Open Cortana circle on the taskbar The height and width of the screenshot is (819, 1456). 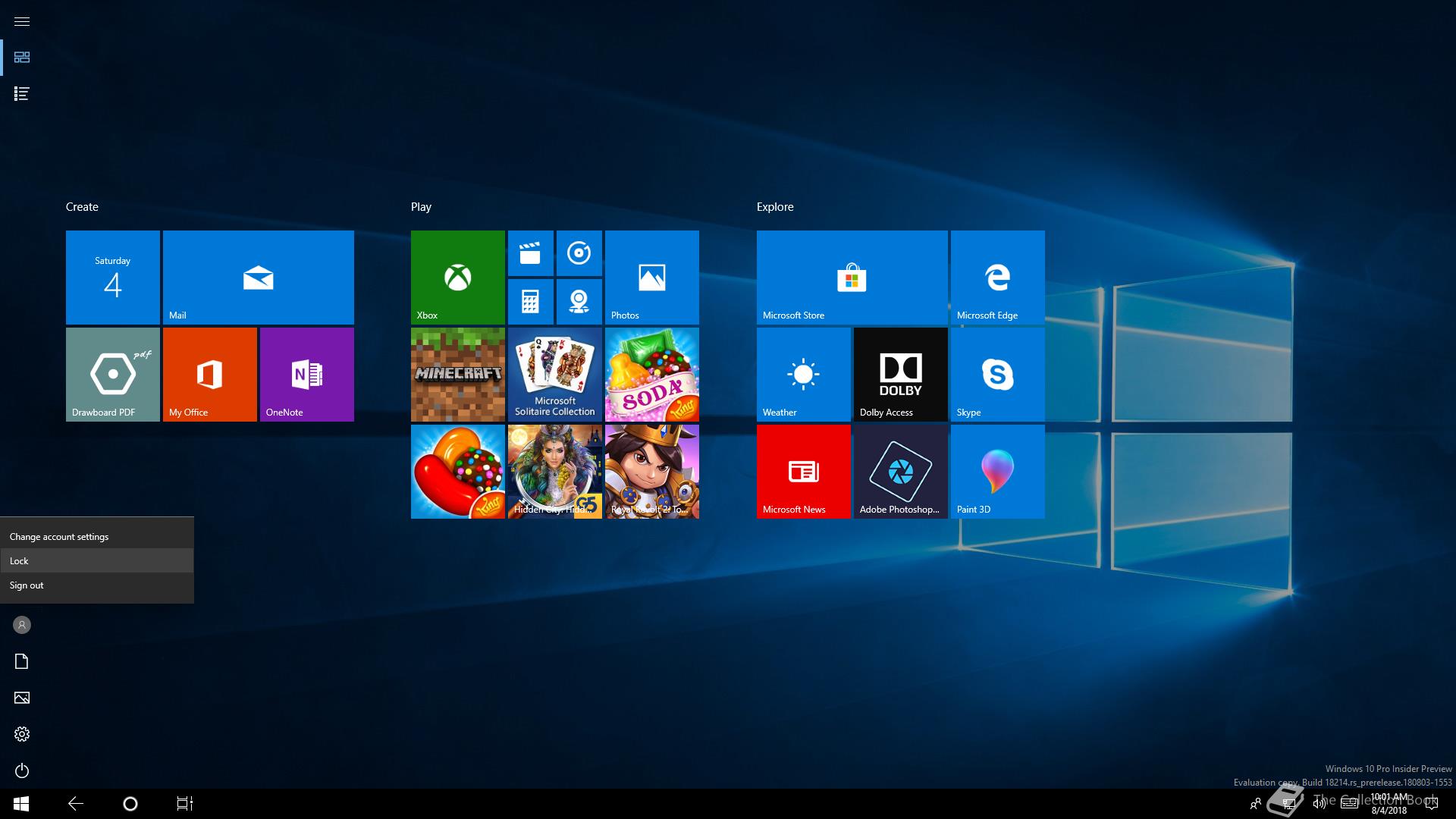tap(130, 804)
